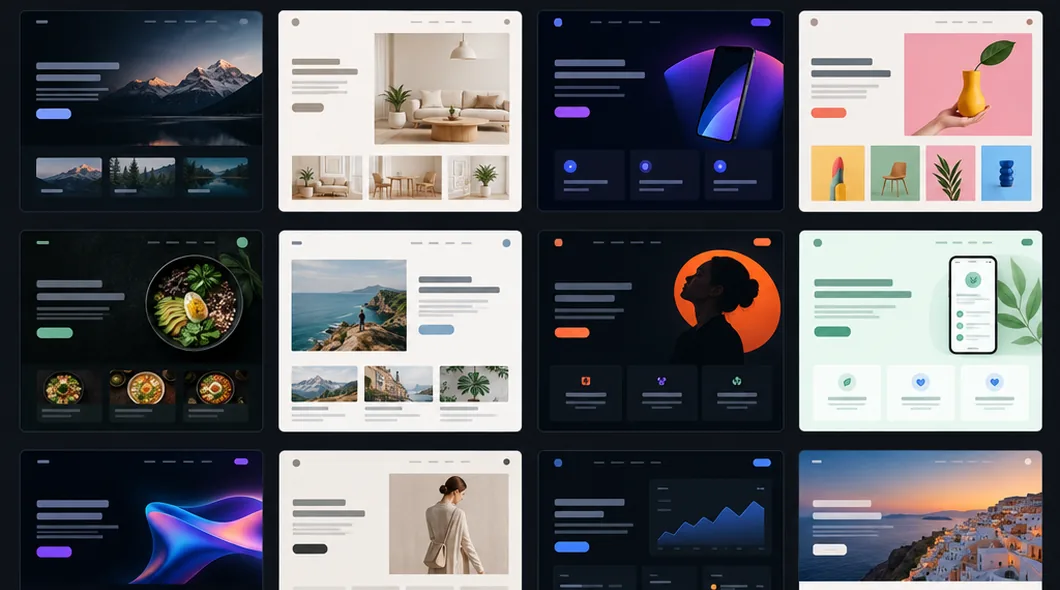Image resolution: width=1060 pixels, height=590 pixels.
Task: Click the dark button on fashion model card
Action: [x=310, y=549]
